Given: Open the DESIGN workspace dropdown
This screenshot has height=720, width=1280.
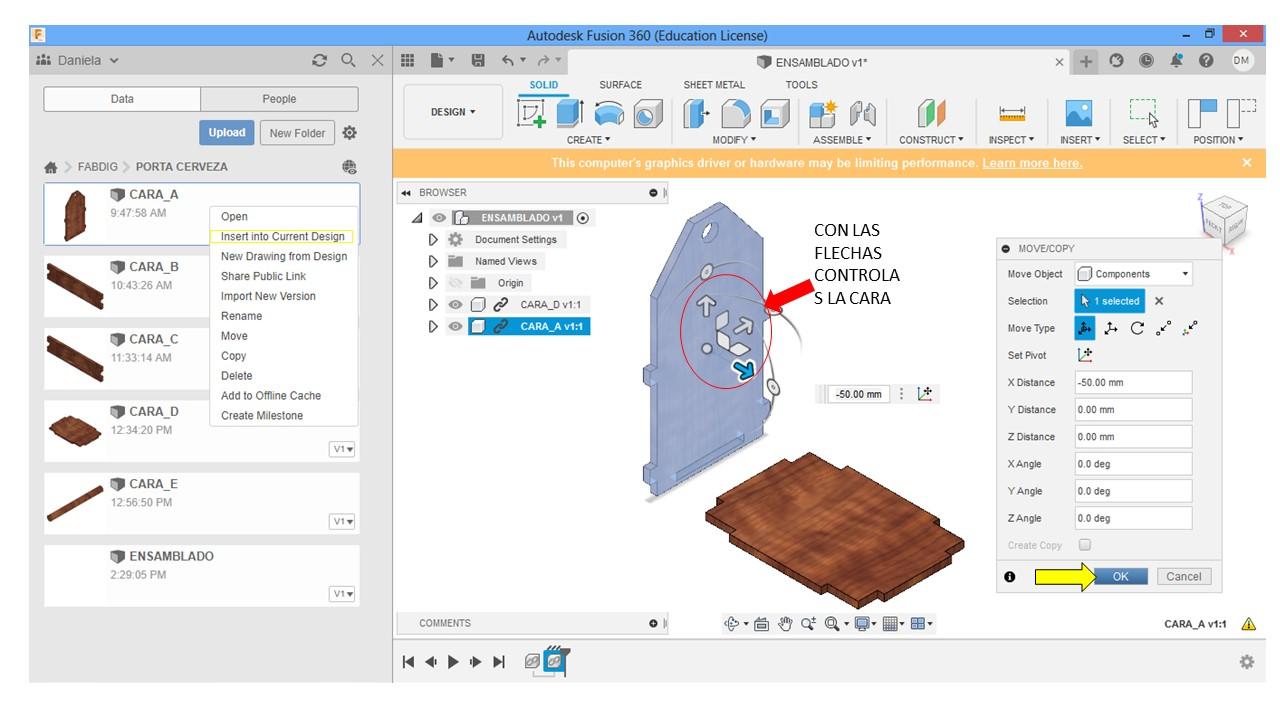Looking at the screenshot, I should click(x=454, y=112).
